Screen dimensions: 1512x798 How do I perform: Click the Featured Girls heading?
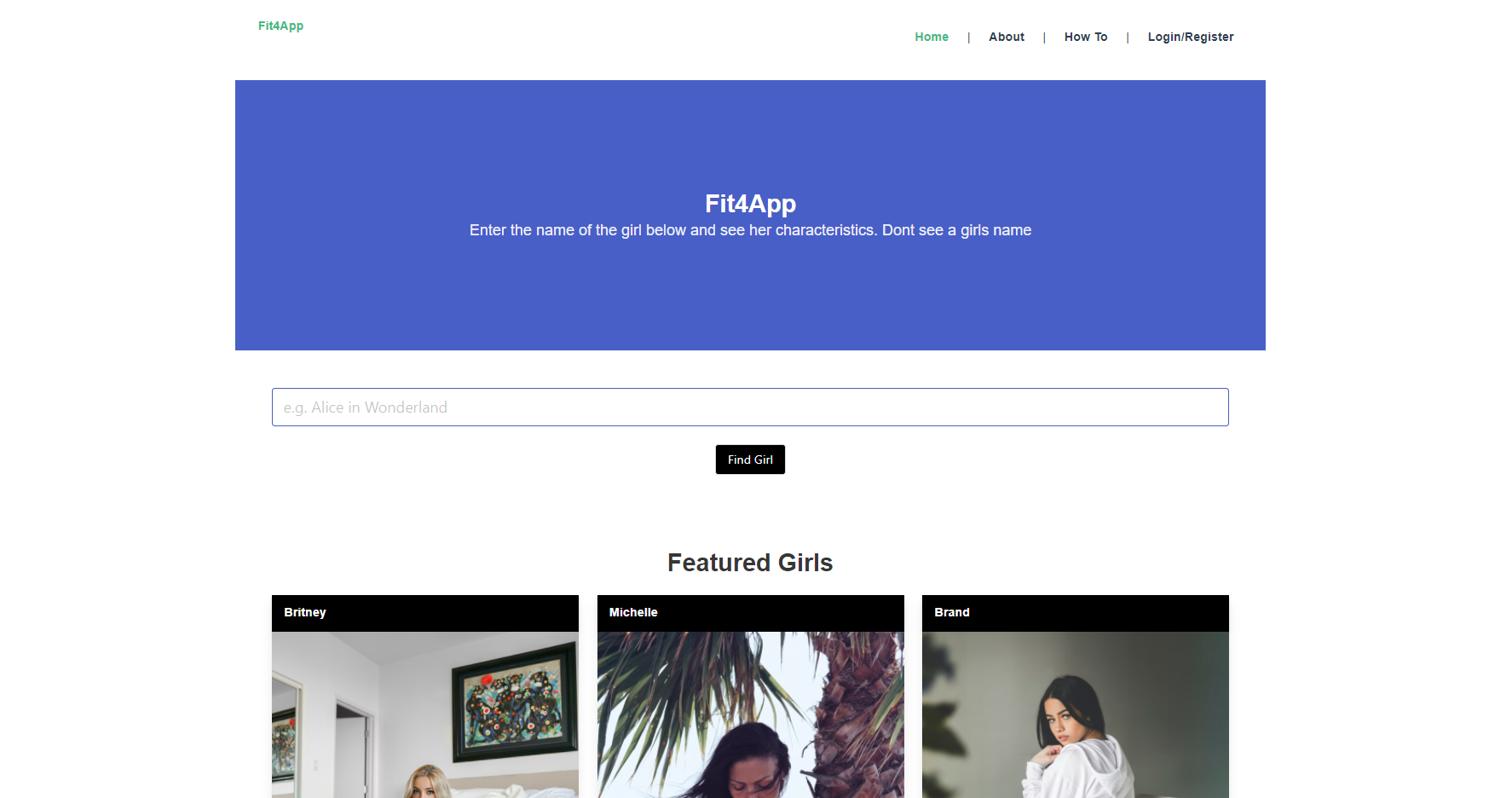pyautogui.click(x=750, y=563)
